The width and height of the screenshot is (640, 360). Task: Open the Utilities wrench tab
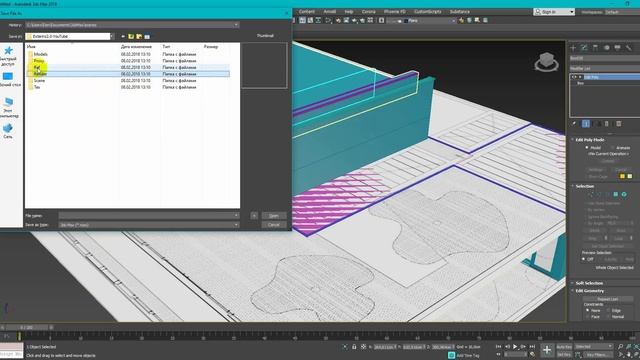point(629,48)
